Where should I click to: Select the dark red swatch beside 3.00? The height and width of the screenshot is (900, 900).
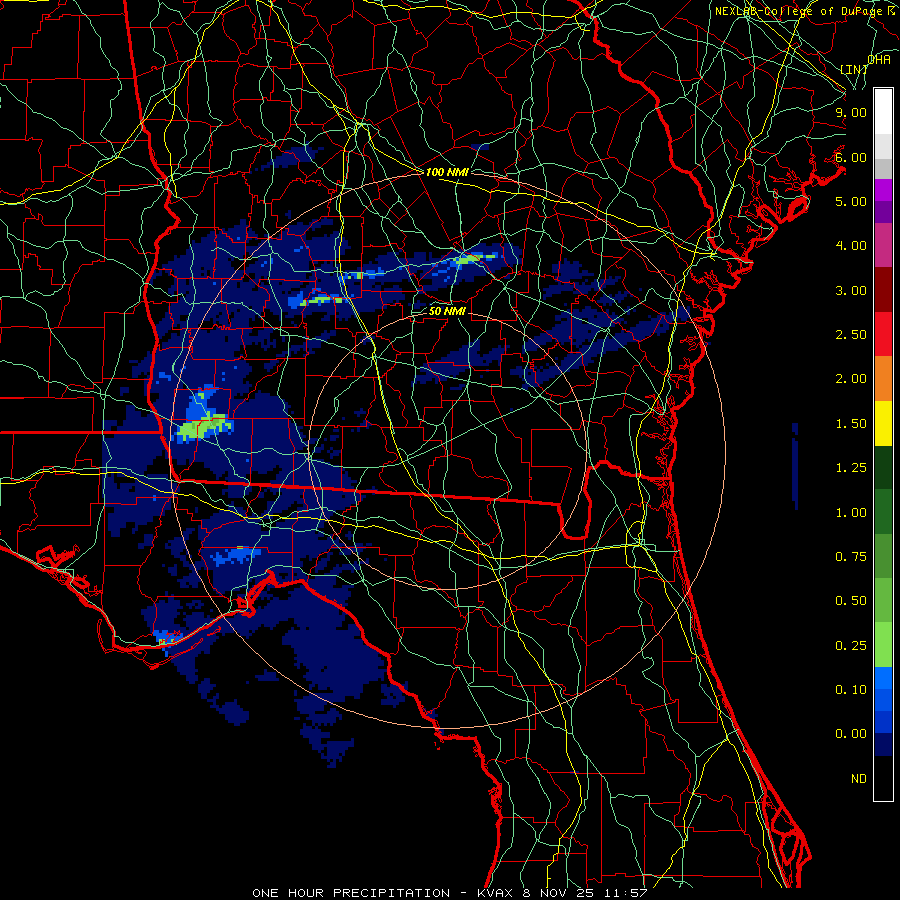pos(883,290)
